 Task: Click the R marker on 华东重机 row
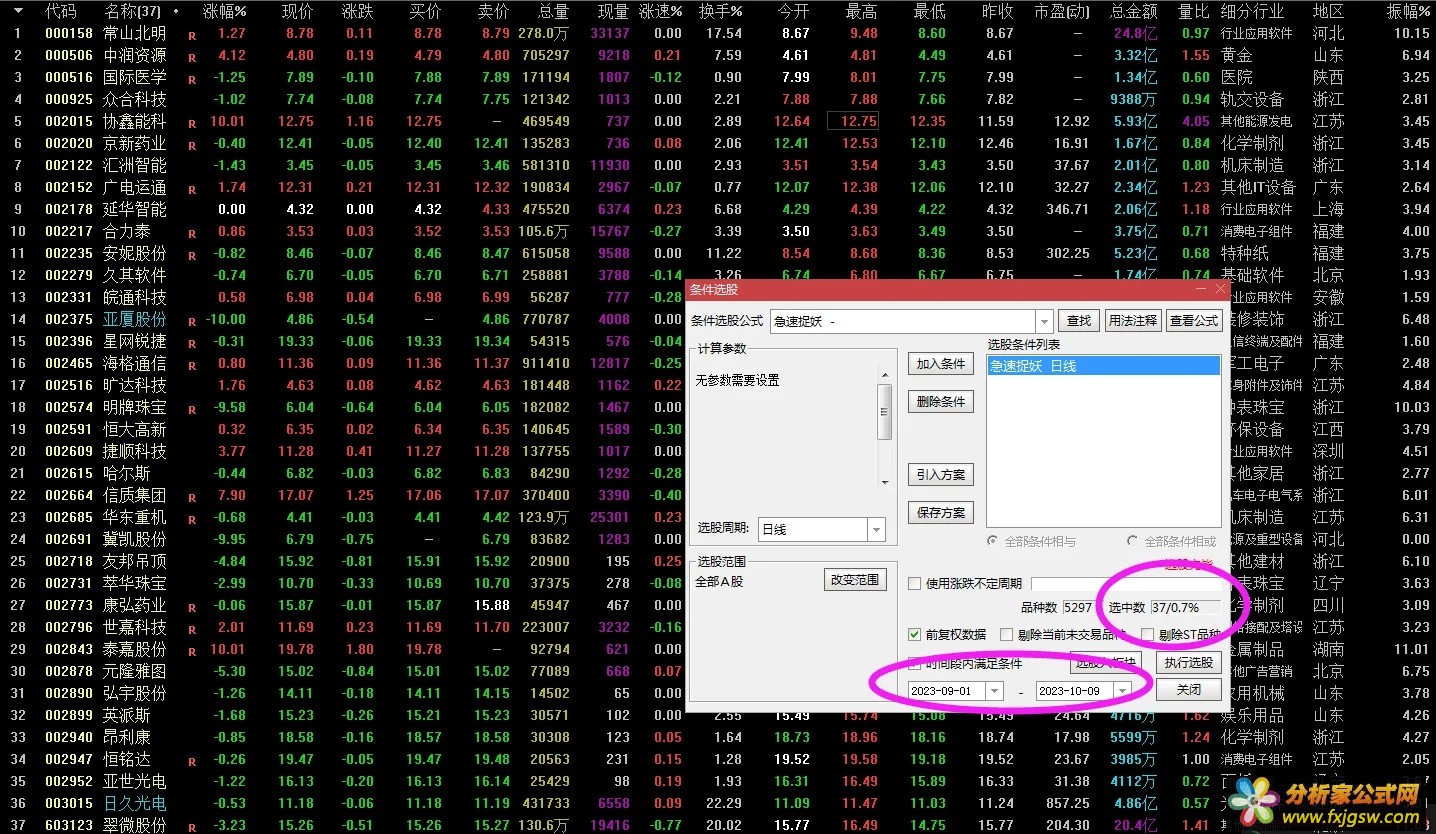tap(192, 519)
